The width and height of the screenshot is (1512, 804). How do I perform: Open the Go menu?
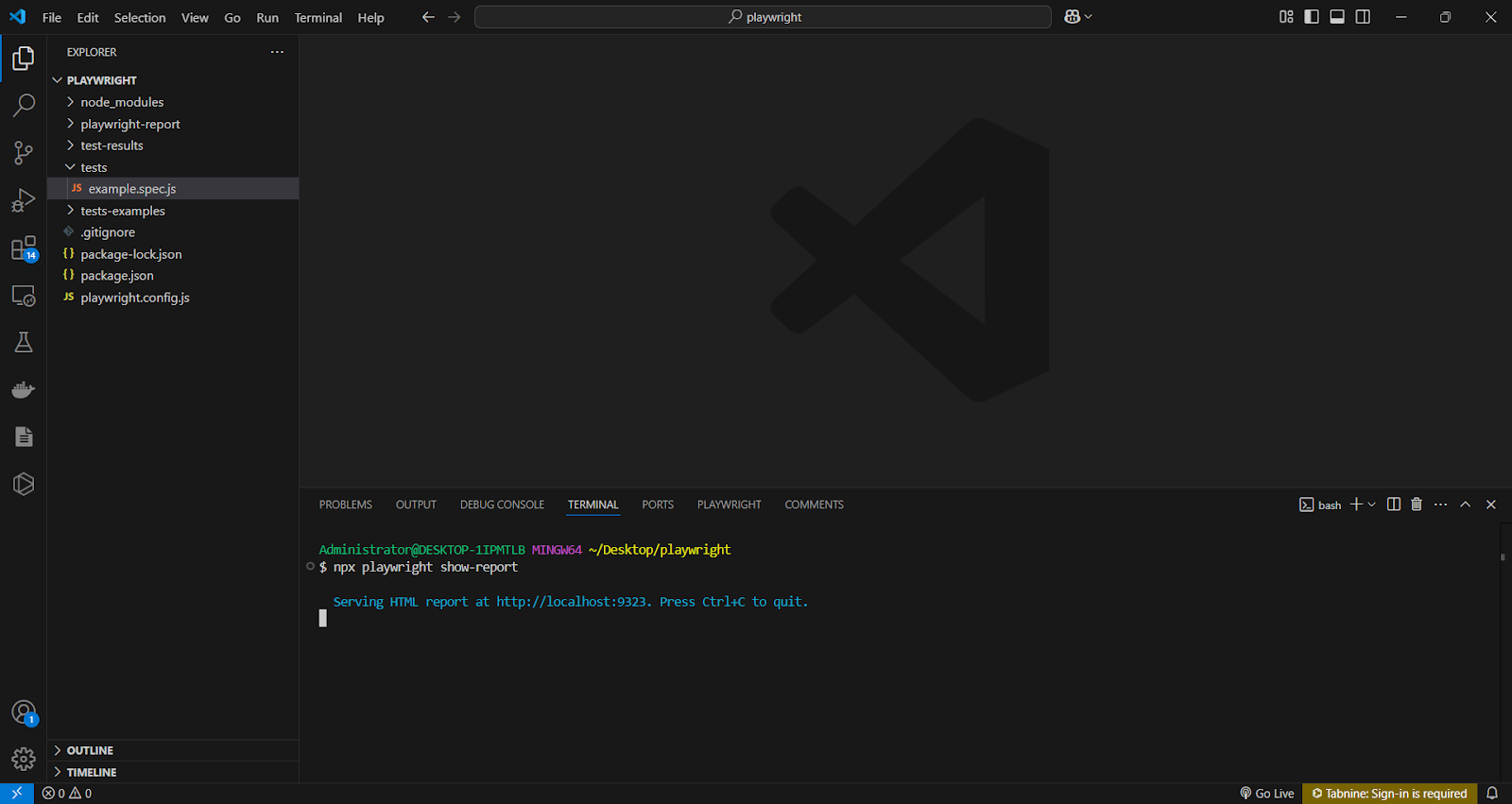(232, 17)
